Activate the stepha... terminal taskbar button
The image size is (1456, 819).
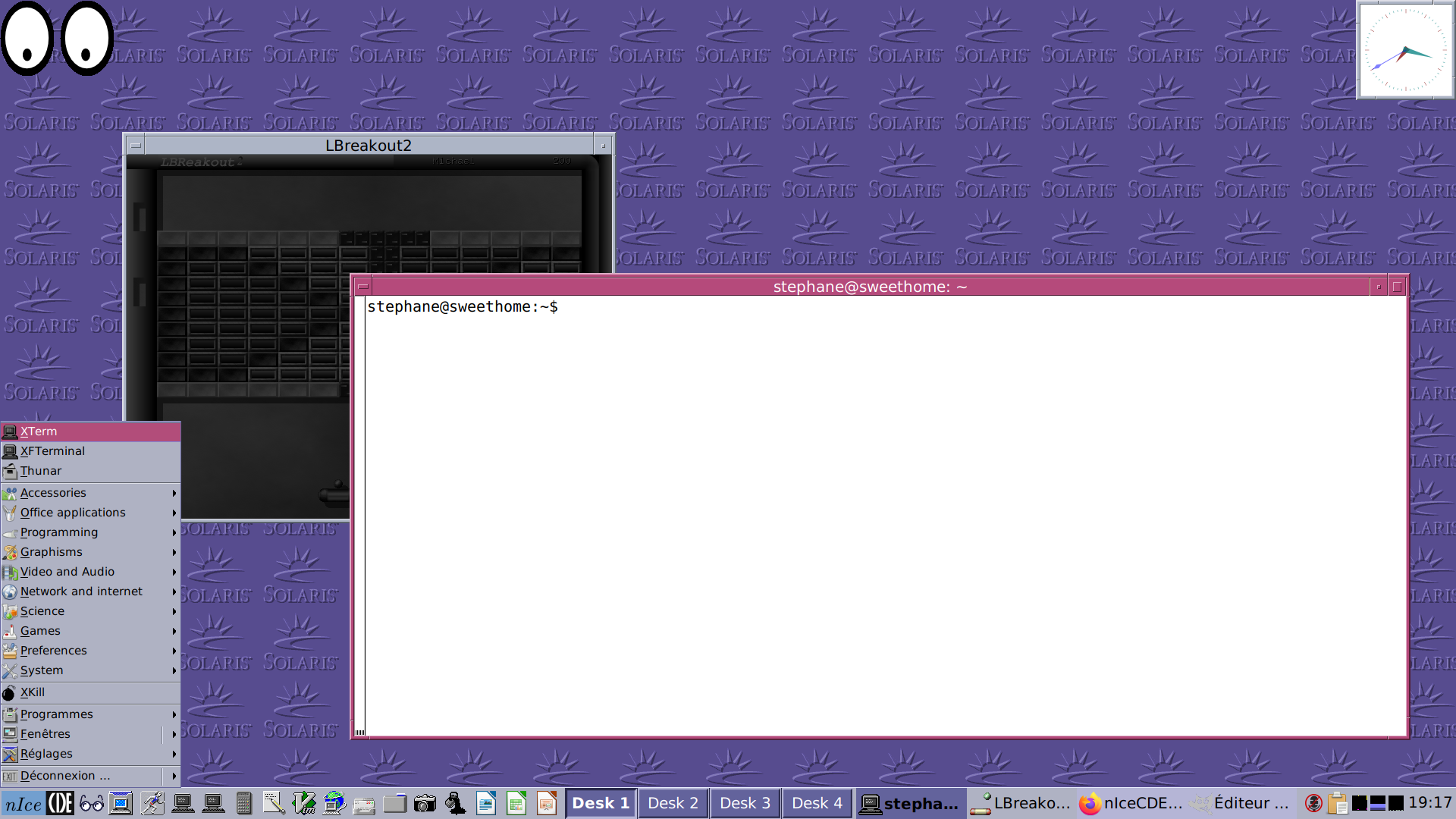(911, 803)
